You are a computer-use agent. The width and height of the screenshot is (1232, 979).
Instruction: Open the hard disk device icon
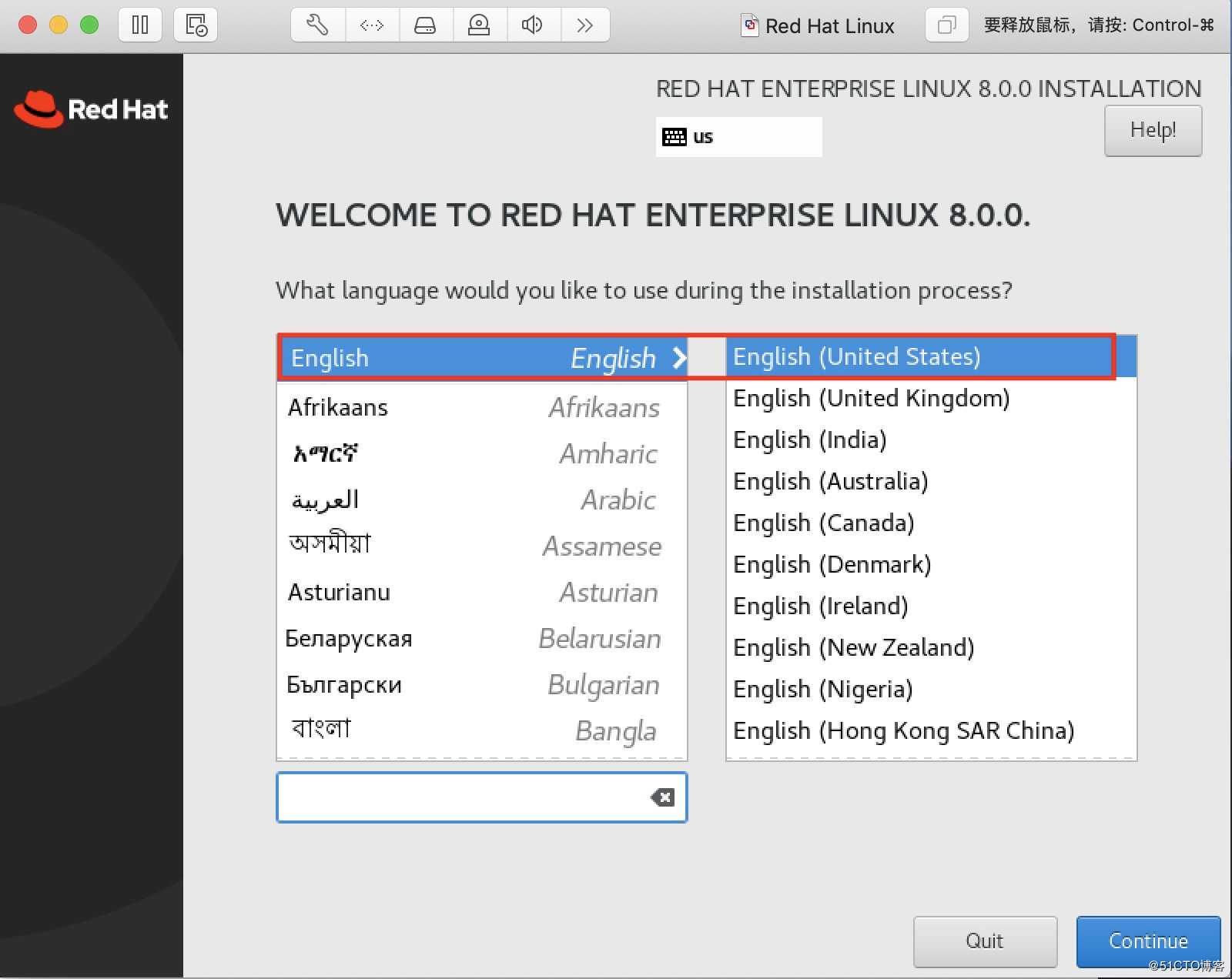coord(425,25)
